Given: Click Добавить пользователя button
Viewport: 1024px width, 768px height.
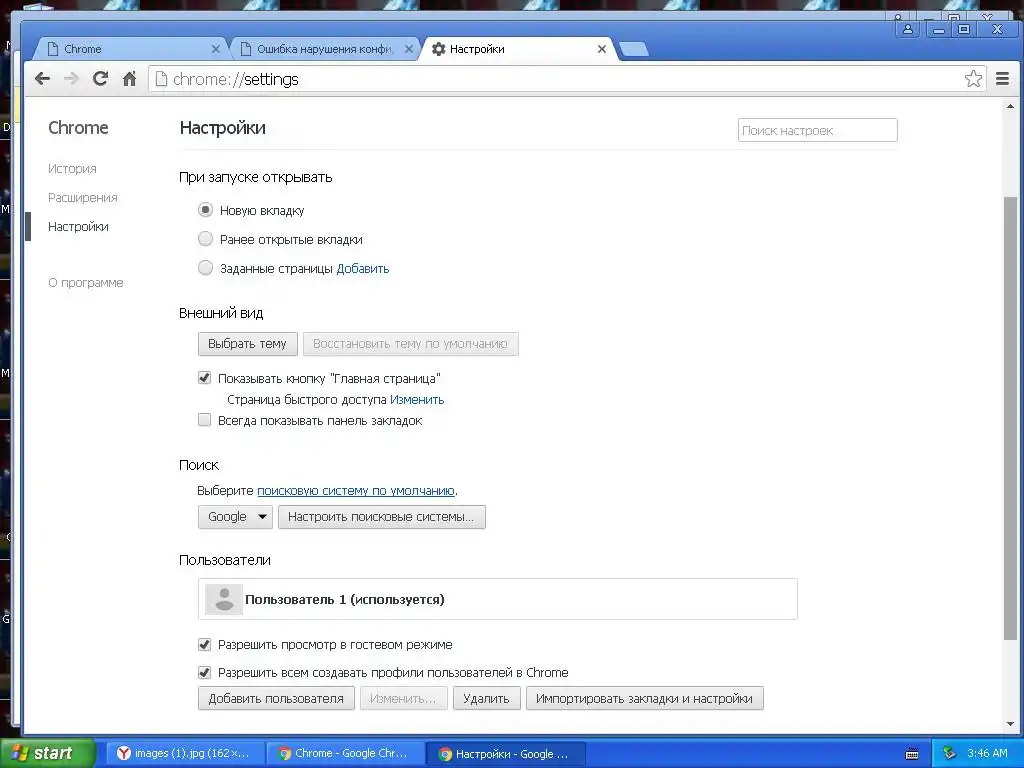Looking at the screenshot, I should [276, 698].
